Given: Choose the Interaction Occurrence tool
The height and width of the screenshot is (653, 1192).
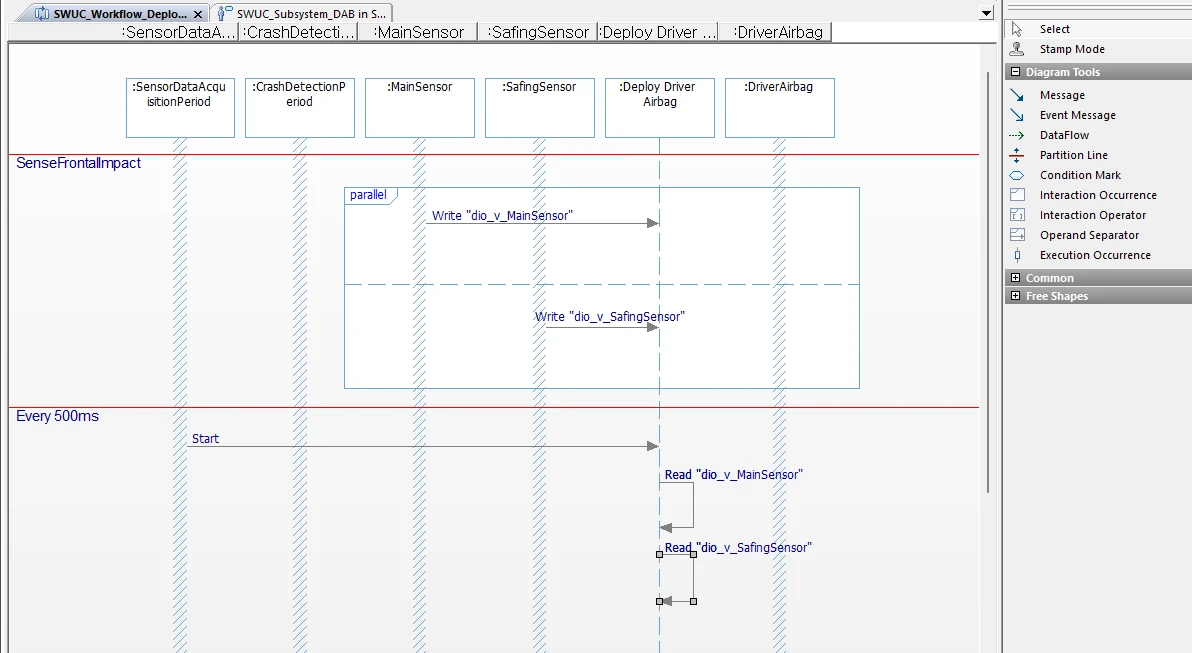Looking at the screenshot, I should [x=1098, y=195].
